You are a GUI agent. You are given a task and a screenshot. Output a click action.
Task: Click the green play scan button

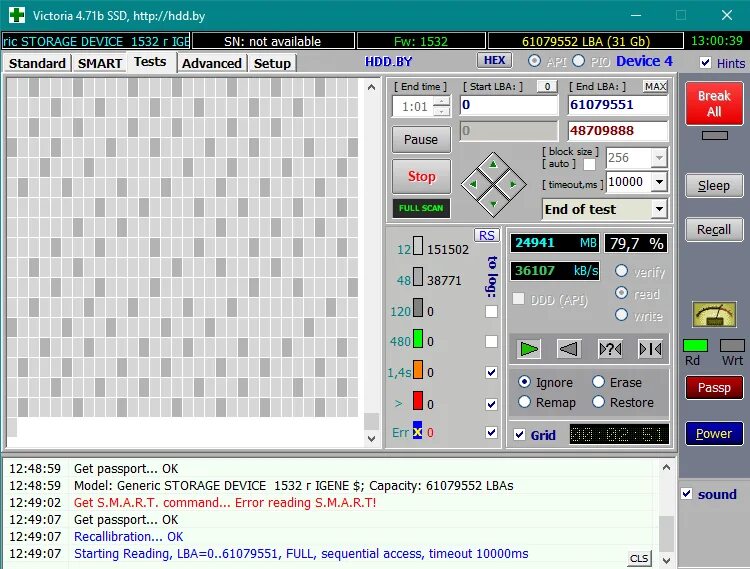coord(529,349)
